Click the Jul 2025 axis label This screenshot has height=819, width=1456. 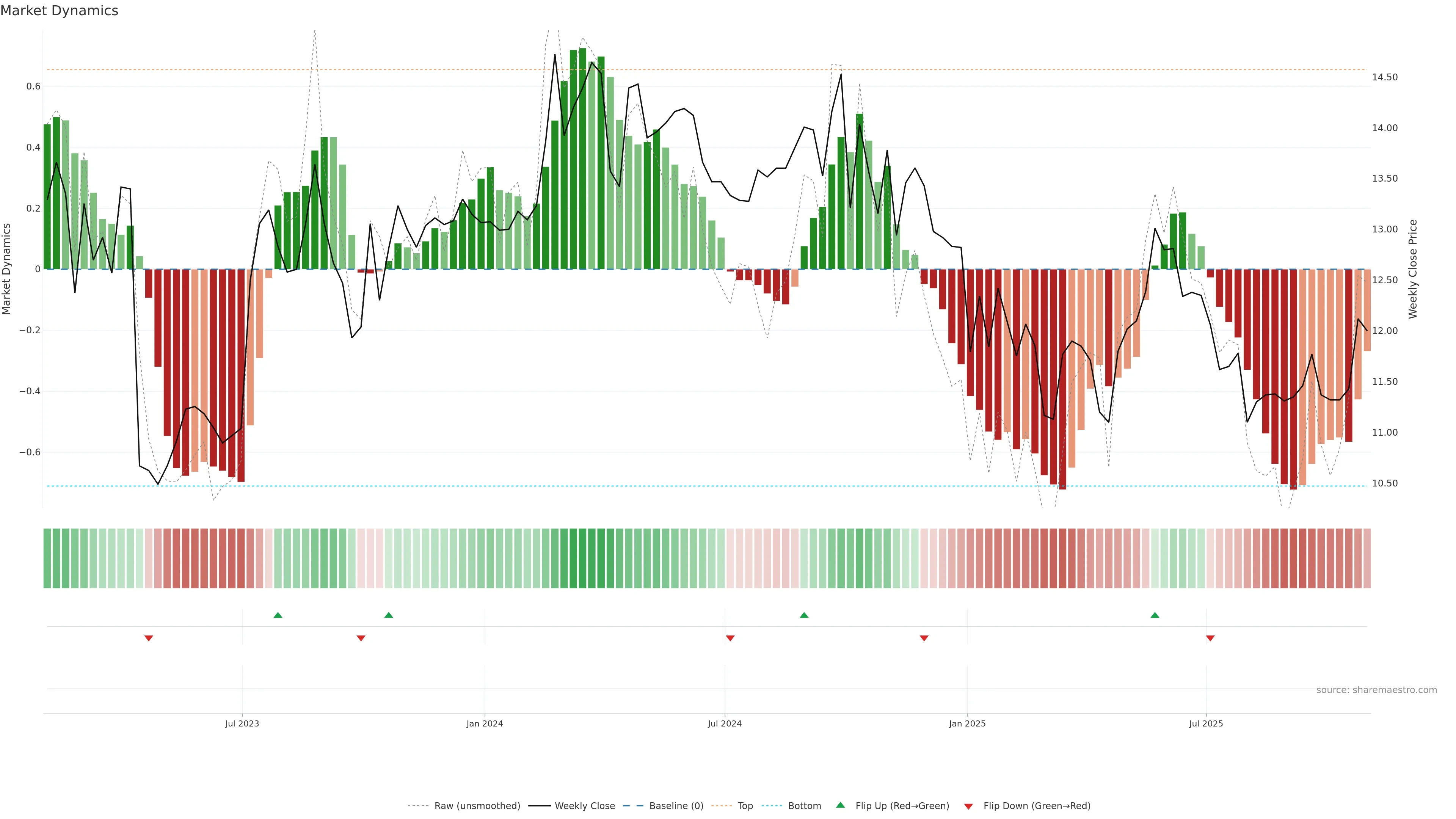pyautogui.click(x=1206, y=723)
